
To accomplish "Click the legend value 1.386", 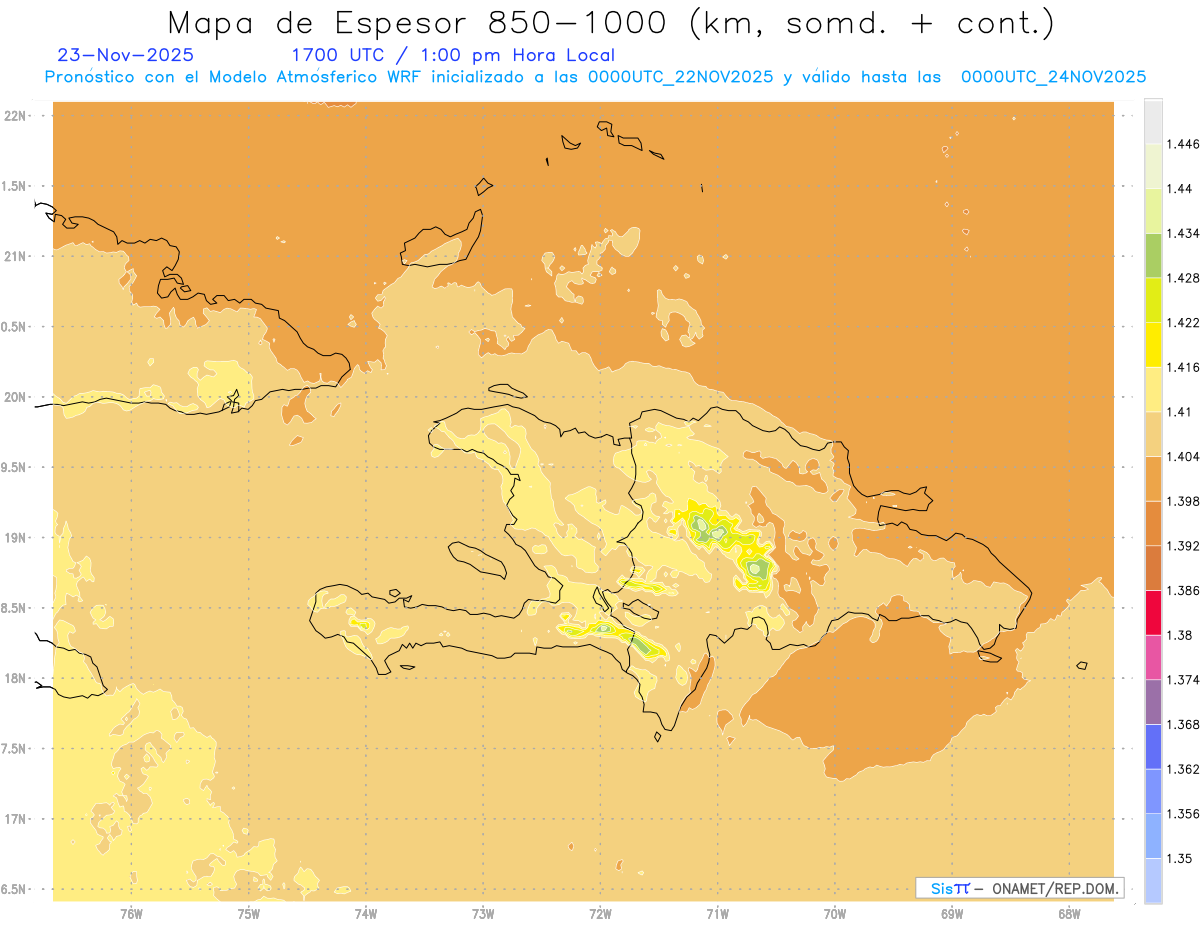I will pos(1183,590).
